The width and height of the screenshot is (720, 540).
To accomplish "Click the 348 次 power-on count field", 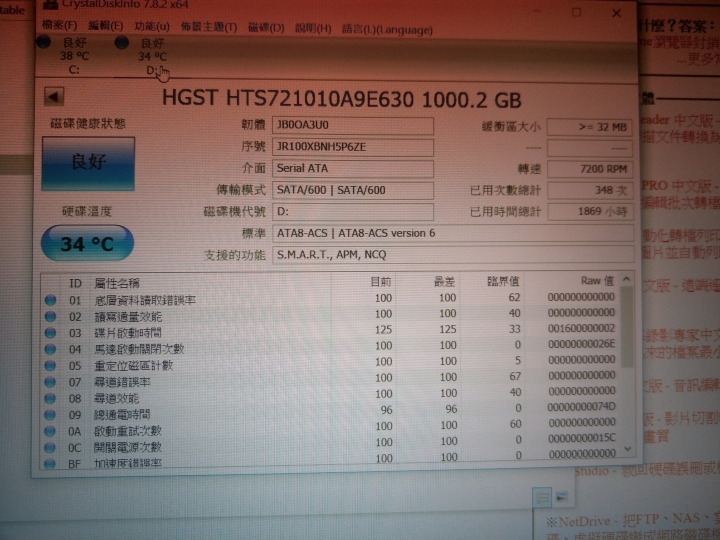I will click(x=590, y=190).
